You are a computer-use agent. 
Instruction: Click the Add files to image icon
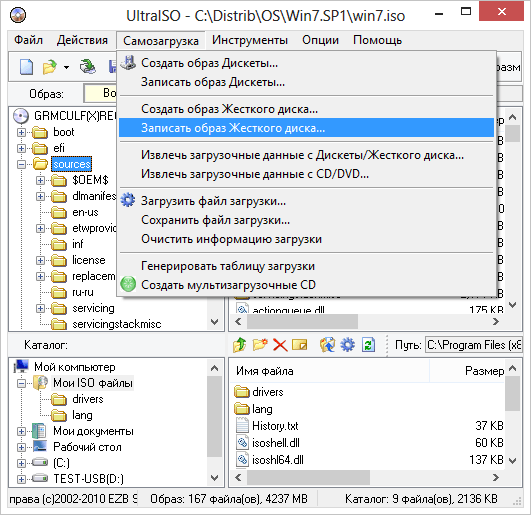click(327, 345)
